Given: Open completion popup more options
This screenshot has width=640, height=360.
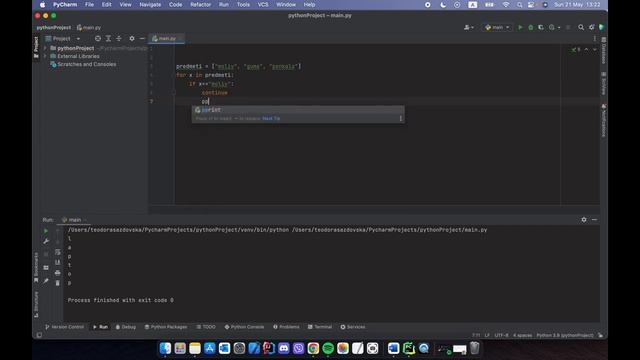Looking at the screenshot, I should (400, 118).
